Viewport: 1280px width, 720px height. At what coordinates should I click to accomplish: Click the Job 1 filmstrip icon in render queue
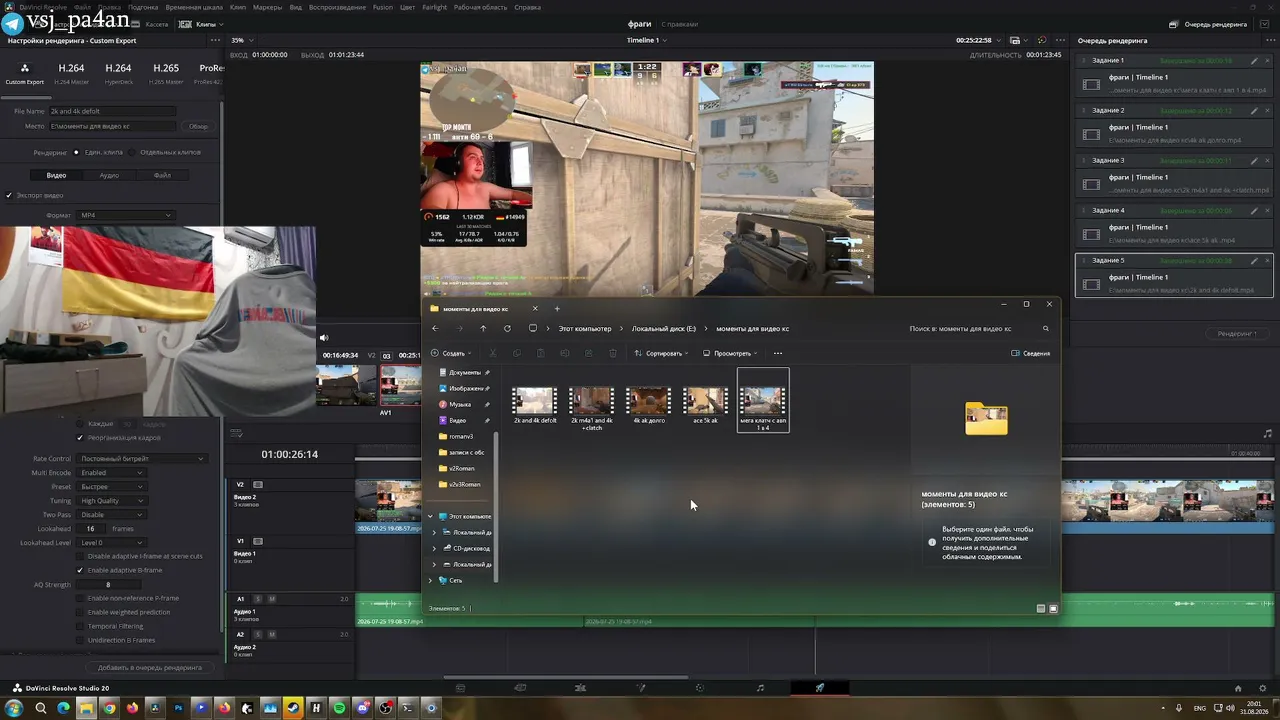click(x=1091, y=84)
